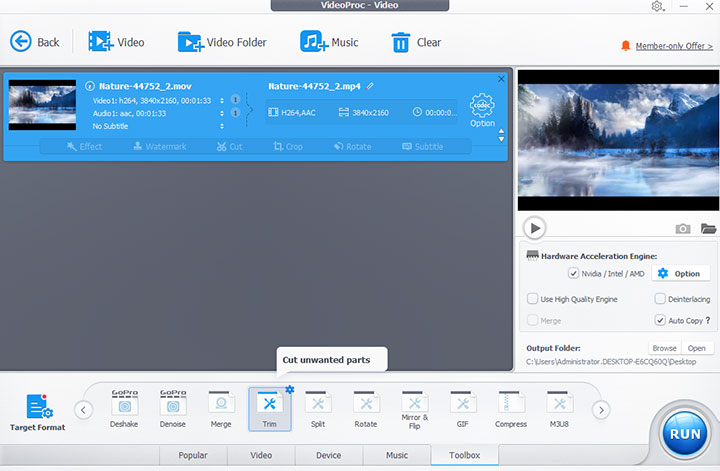Select the Merge tool in toolbox
The image size is (720, 471).
221,409
